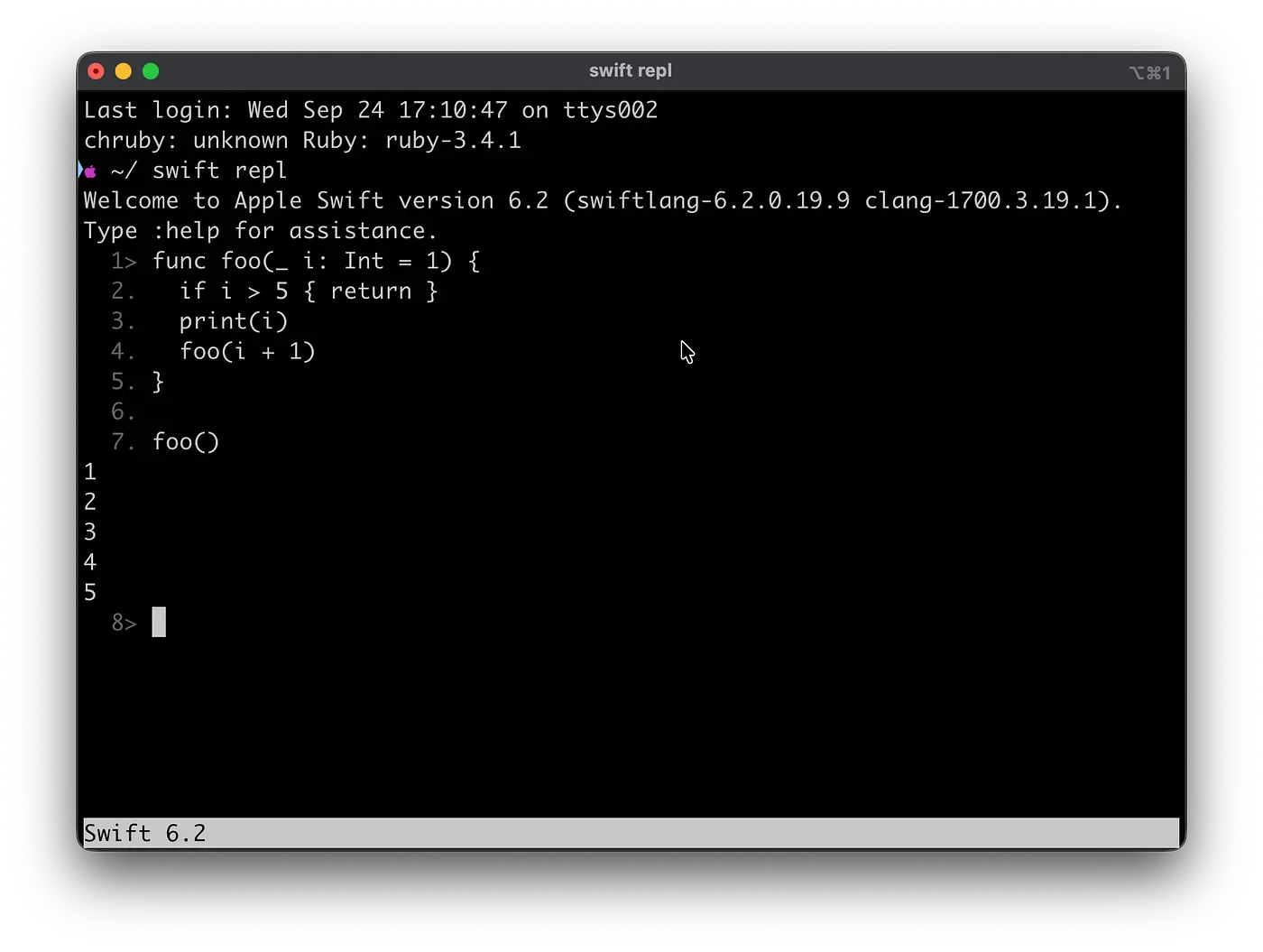Viewport: 1263px width, 952px height.
Task: Click the output value '4'
Action: [x=90, y=562]
